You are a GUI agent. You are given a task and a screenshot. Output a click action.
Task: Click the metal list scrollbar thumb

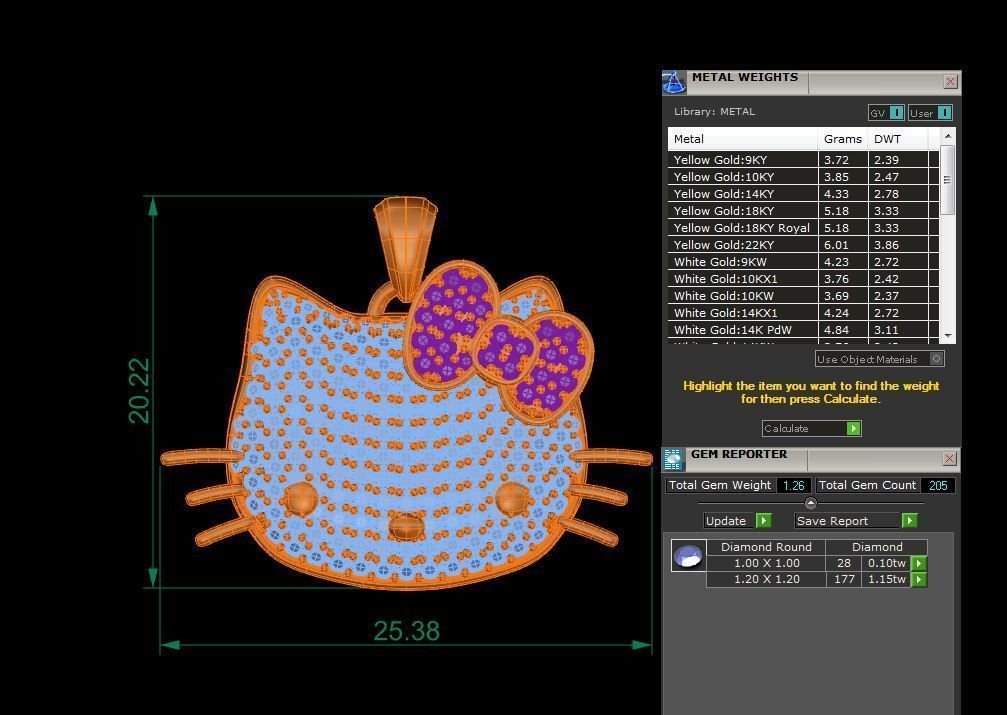click(947, 180)
